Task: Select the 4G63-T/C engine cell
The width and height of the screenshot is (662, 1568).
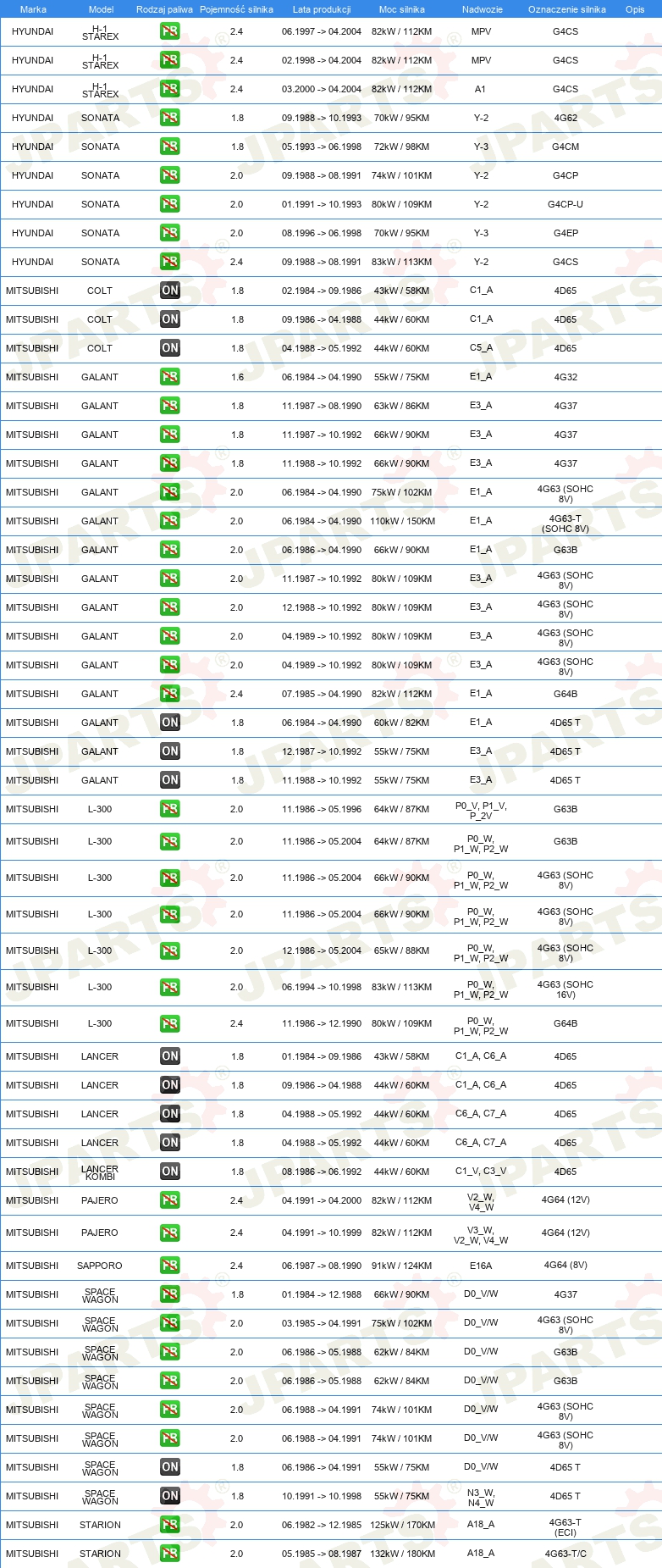Action: [565, 1554]
